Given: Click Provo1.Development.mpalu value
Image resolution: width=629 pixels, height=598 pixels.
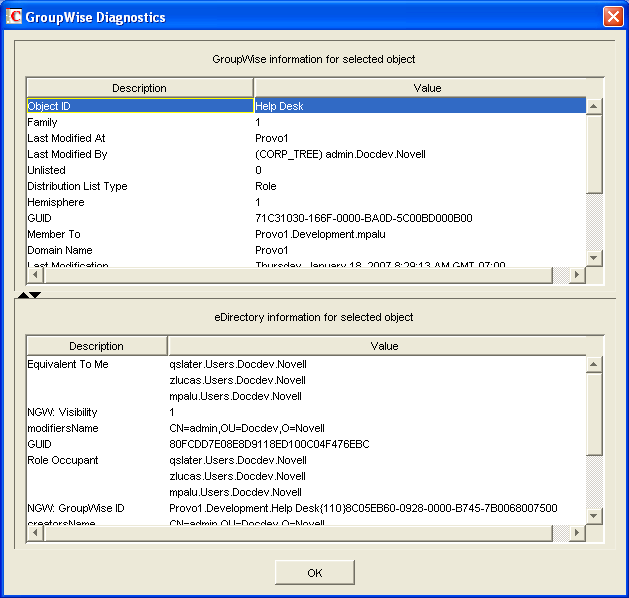Looking at the screenshot, I should [x=320, y=234].
